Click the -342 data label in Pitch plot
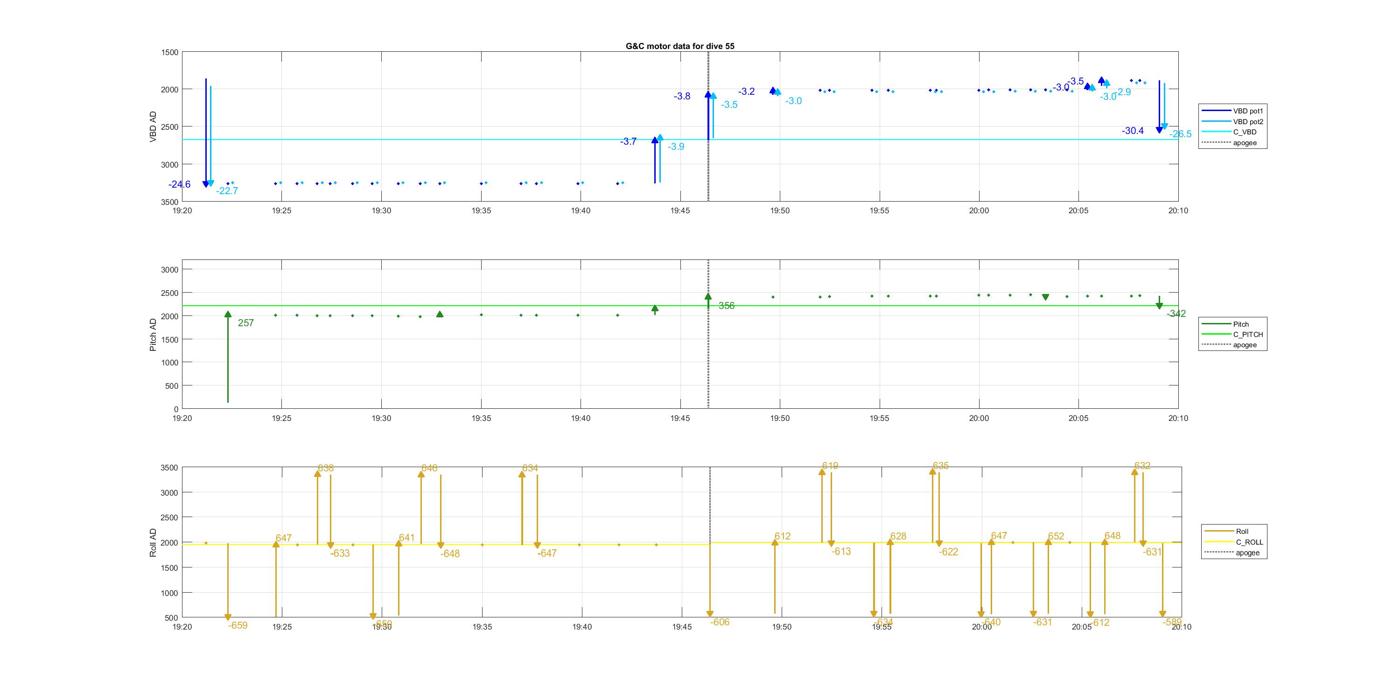Image resolution: width=1400 pixels, height=693 pixels. coord(1176,314)
